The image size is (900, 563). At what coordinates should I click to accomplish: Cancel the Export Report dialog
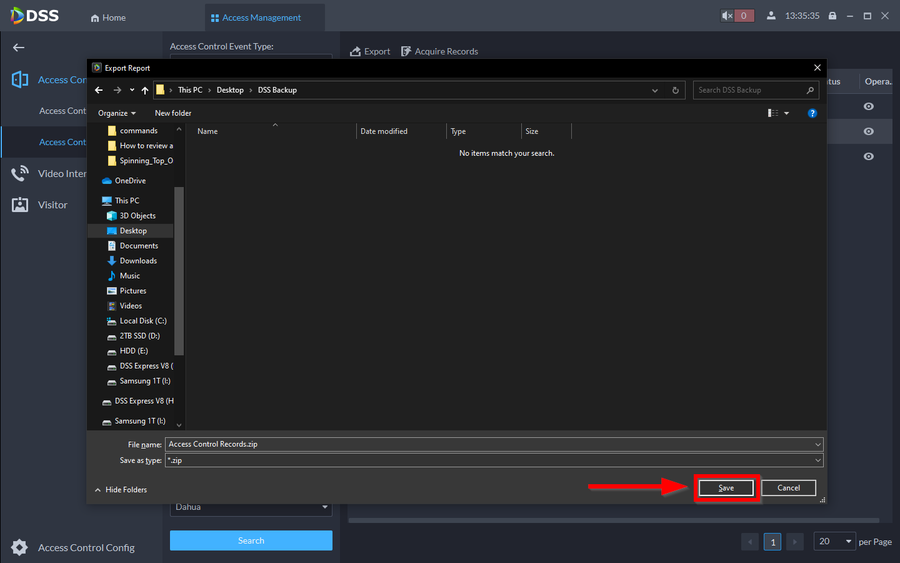788,488
